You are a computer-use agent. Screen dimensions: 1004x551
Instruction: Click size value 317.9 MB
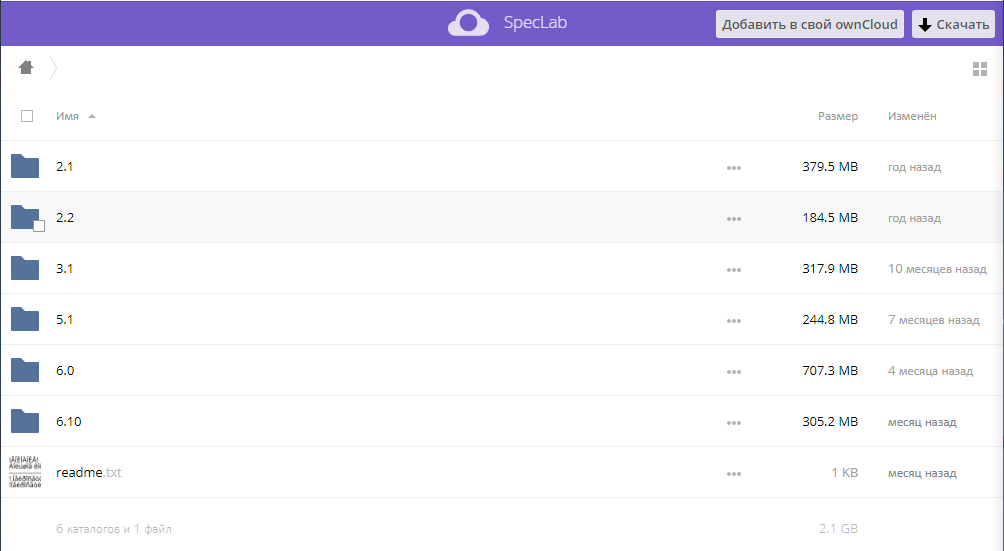coord(830,268)
